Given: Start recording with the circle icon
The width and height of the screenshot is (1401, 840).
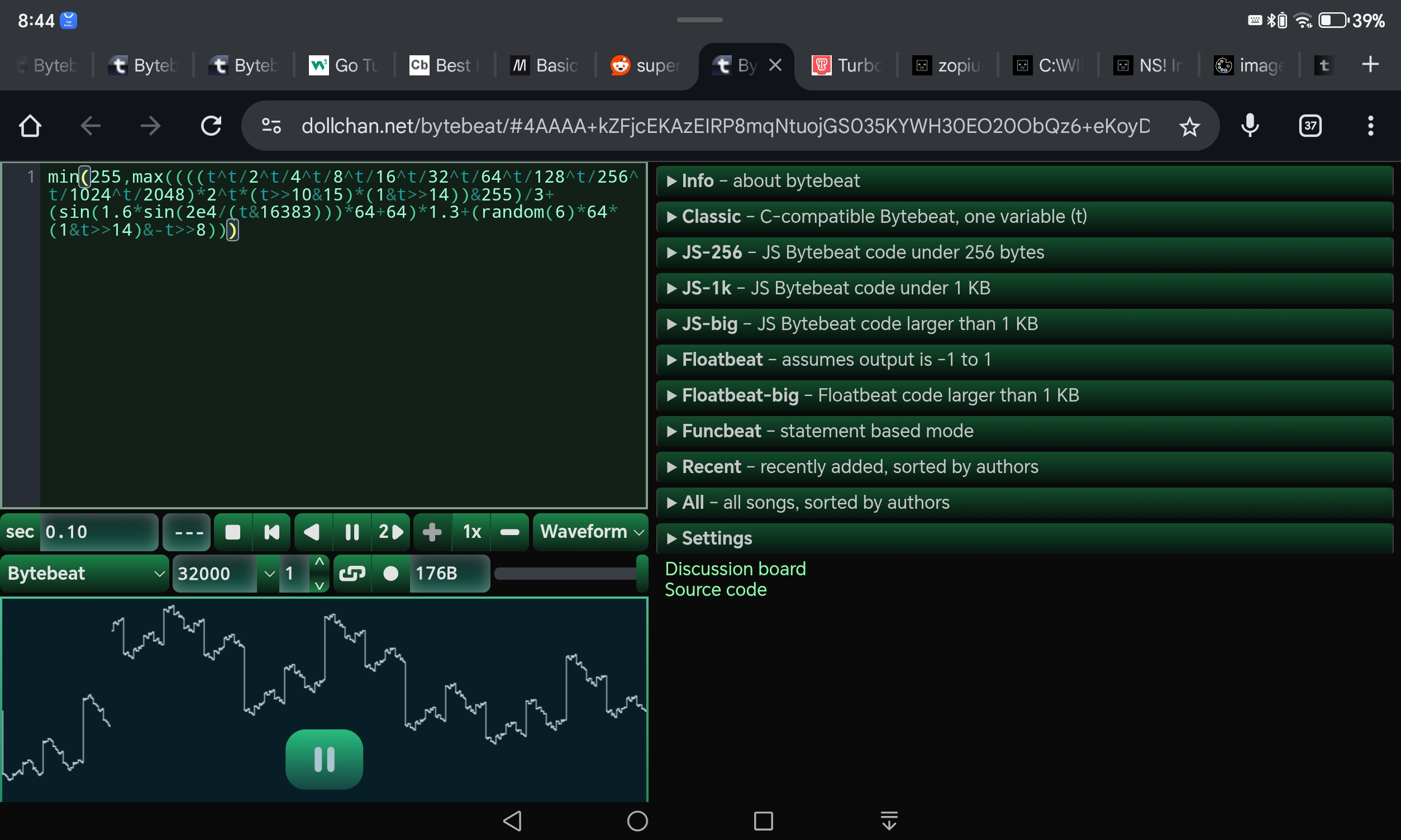Looking at the screenshot, I should pyautogui.click(x=390, y=574).
